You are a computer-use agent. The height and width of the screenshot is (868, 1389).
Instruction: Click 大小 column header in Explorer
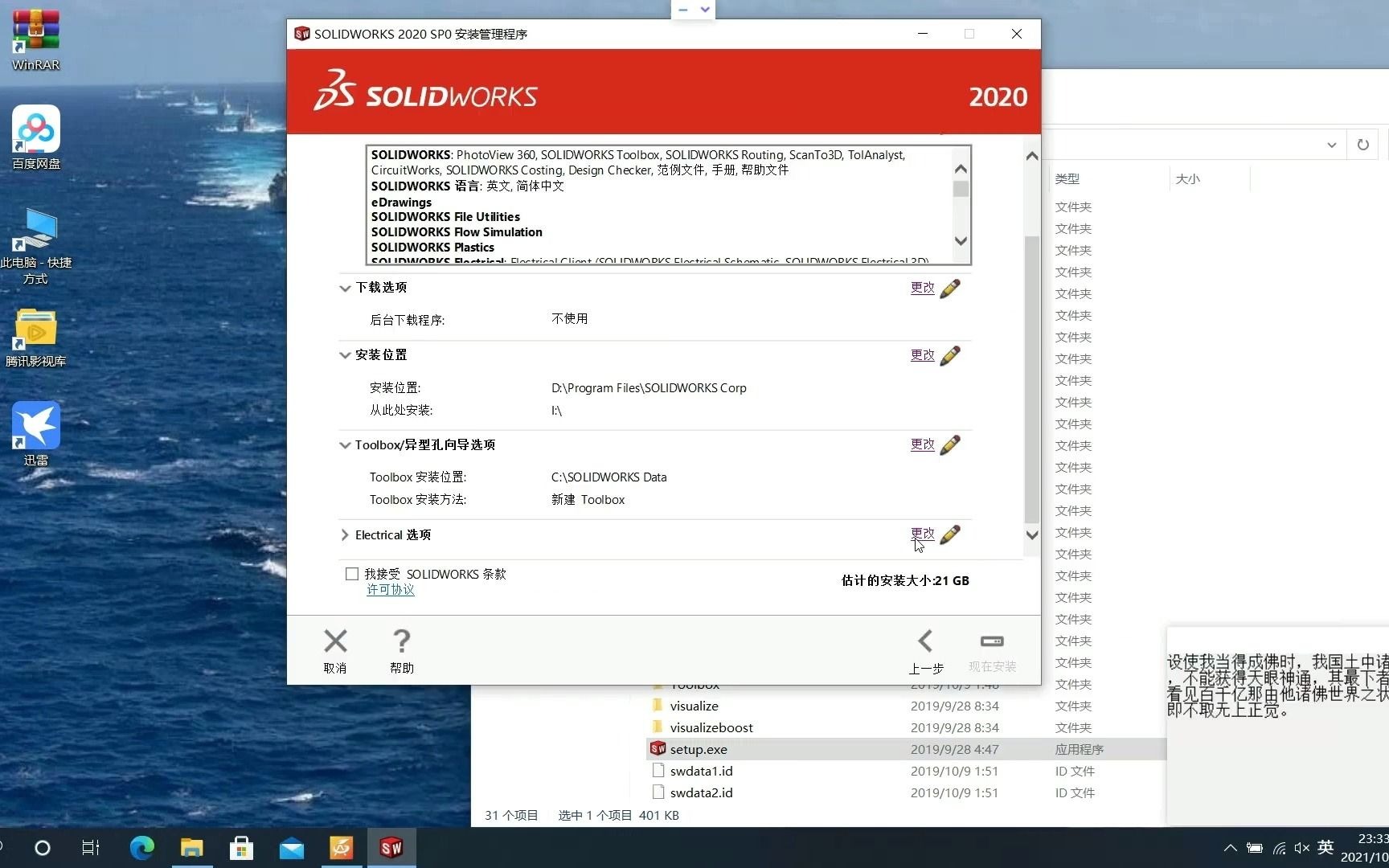coord(1188,179)
